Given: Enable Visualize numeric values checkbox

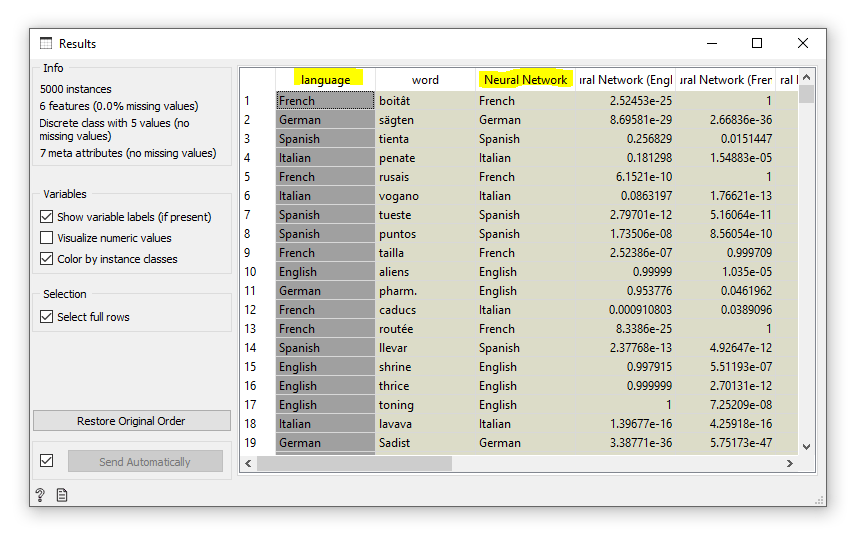Looking at the screenshot, I should click(47, 238).
